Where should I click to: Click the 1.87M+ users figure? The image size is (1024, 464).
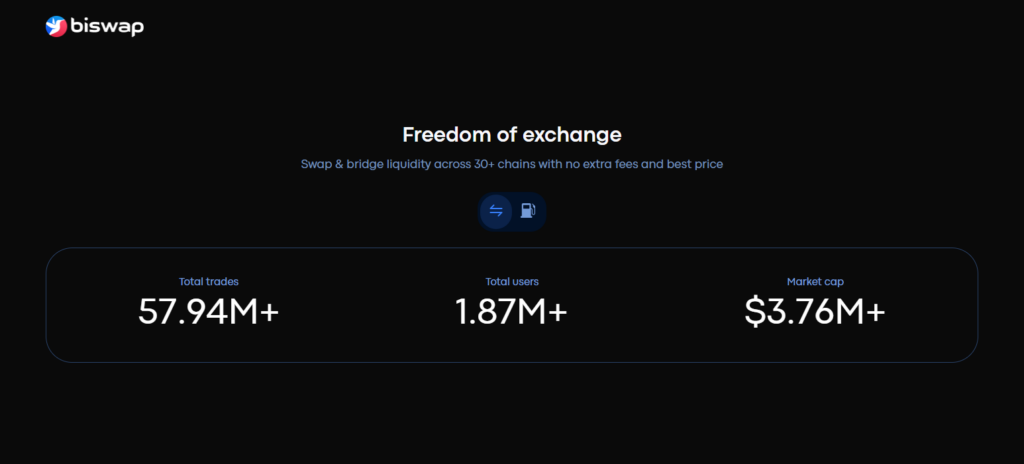click(511, 312)
